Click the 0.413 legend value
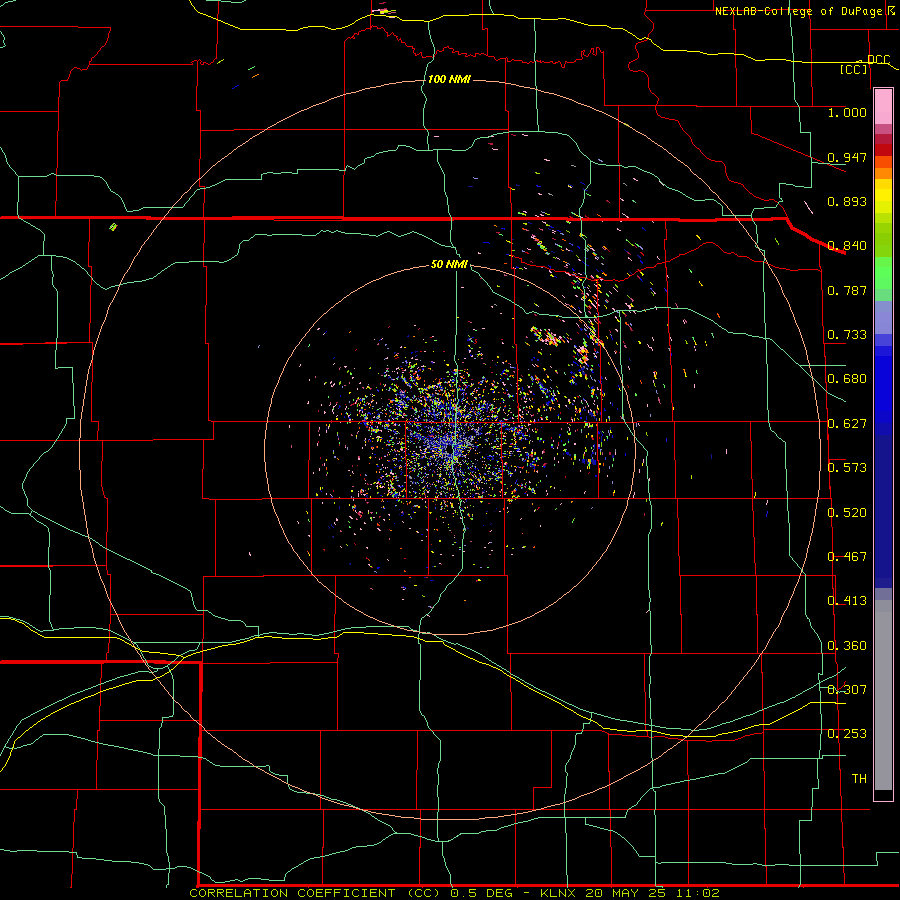900x900 pixels. click(847, 601)
